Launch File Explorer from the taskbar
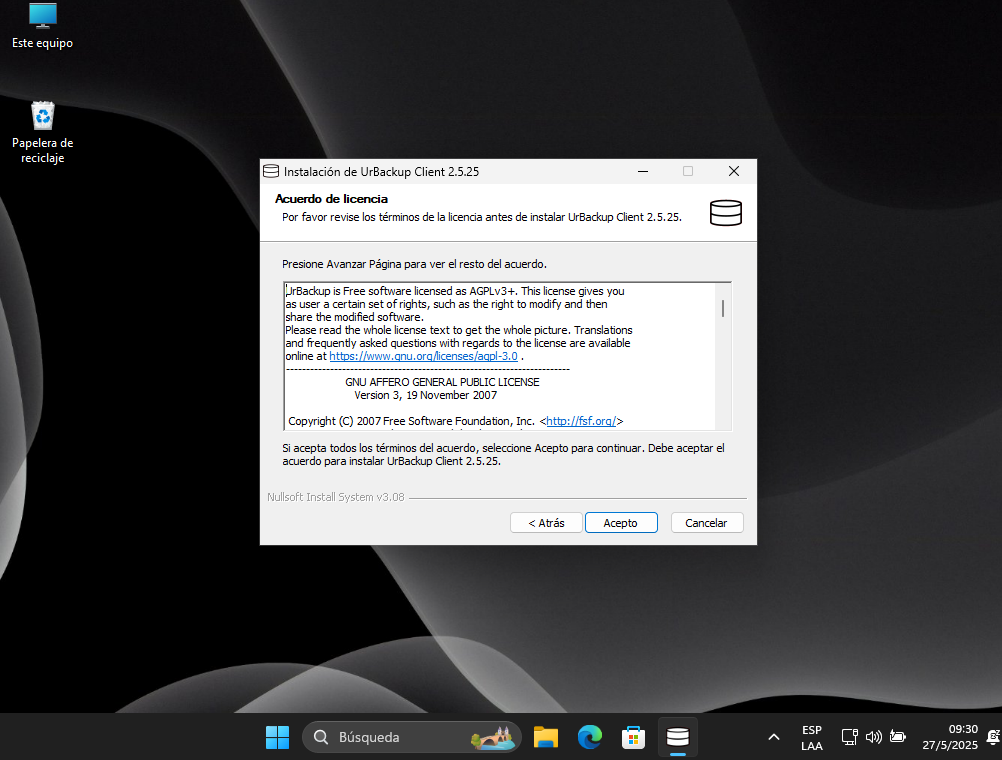Screen dimensions: 1002x760 (x=545, y=737)
